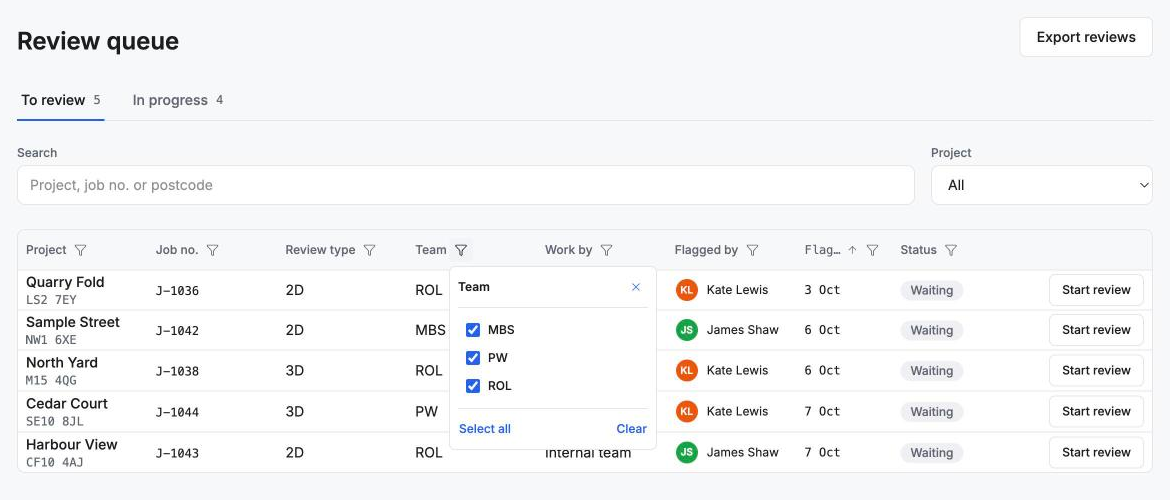Open the Flagged date column filter icon
Image resolution: width=1170 pixels, height=500 pixels.
[872, 250]
